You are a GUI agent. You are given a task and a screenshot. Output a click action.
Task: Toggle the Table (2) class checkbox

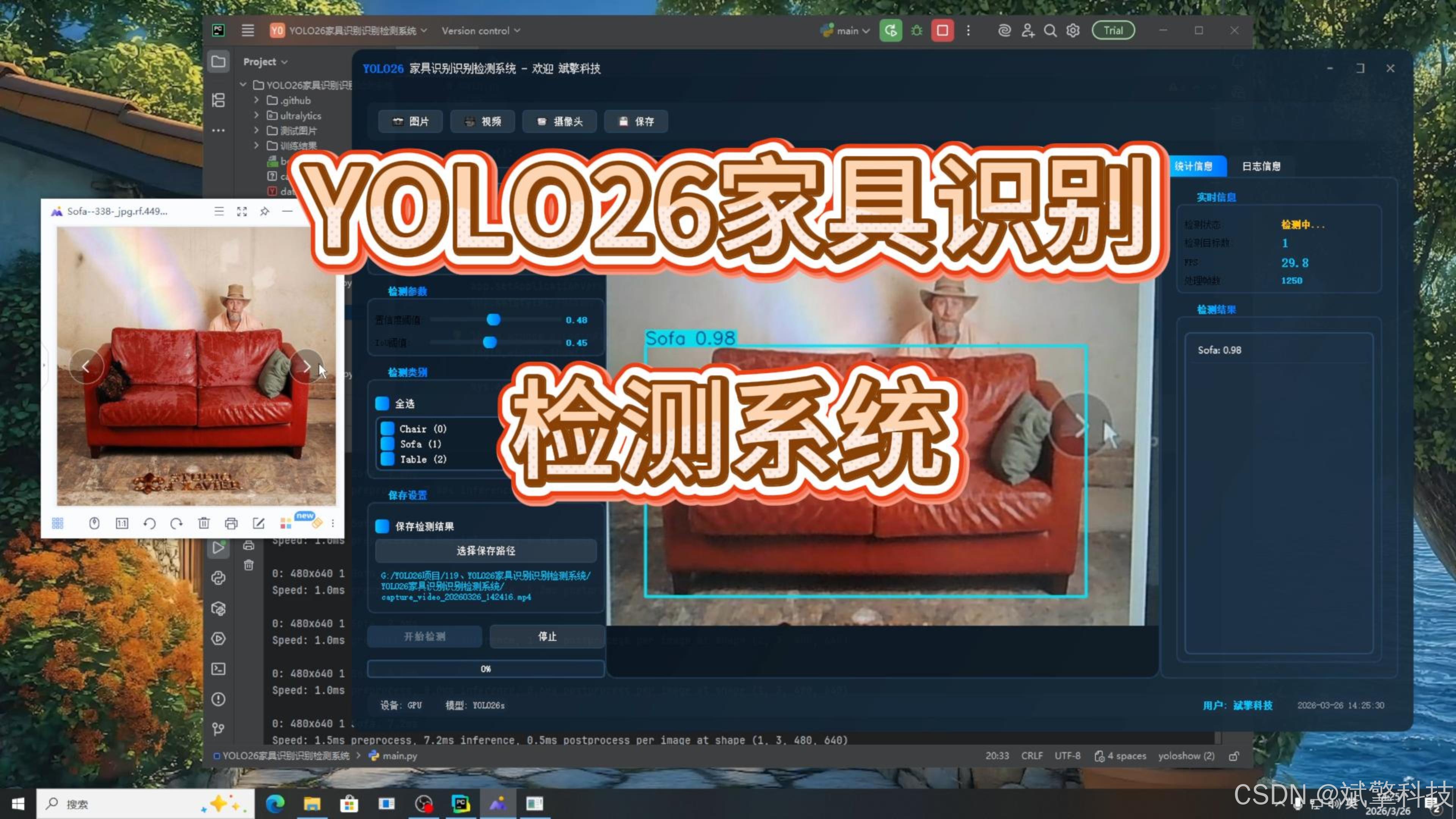click(387, 459)
